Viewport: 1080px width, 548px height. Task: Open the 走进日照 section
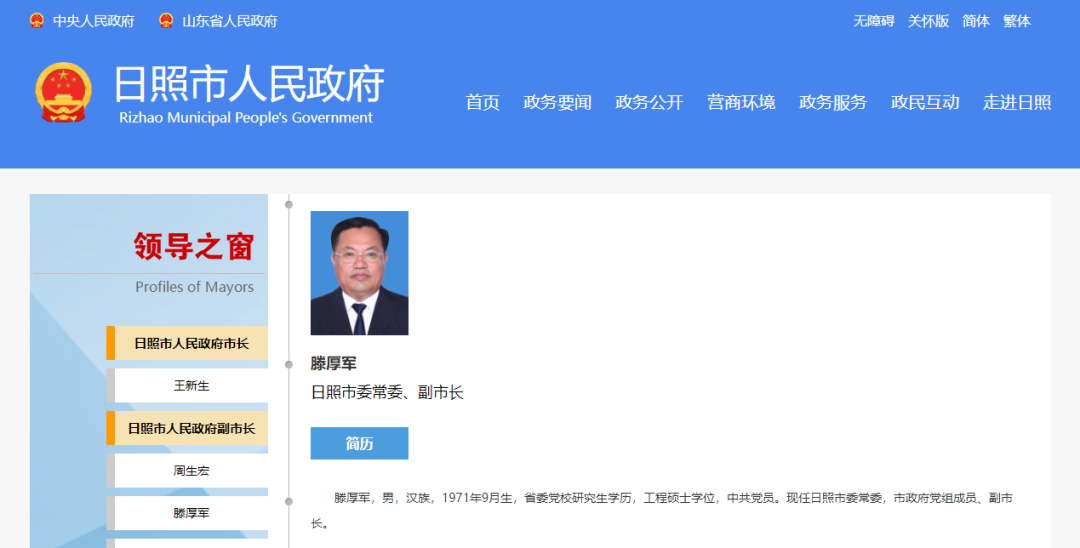pyautogui.click(x=1017, y=102)
